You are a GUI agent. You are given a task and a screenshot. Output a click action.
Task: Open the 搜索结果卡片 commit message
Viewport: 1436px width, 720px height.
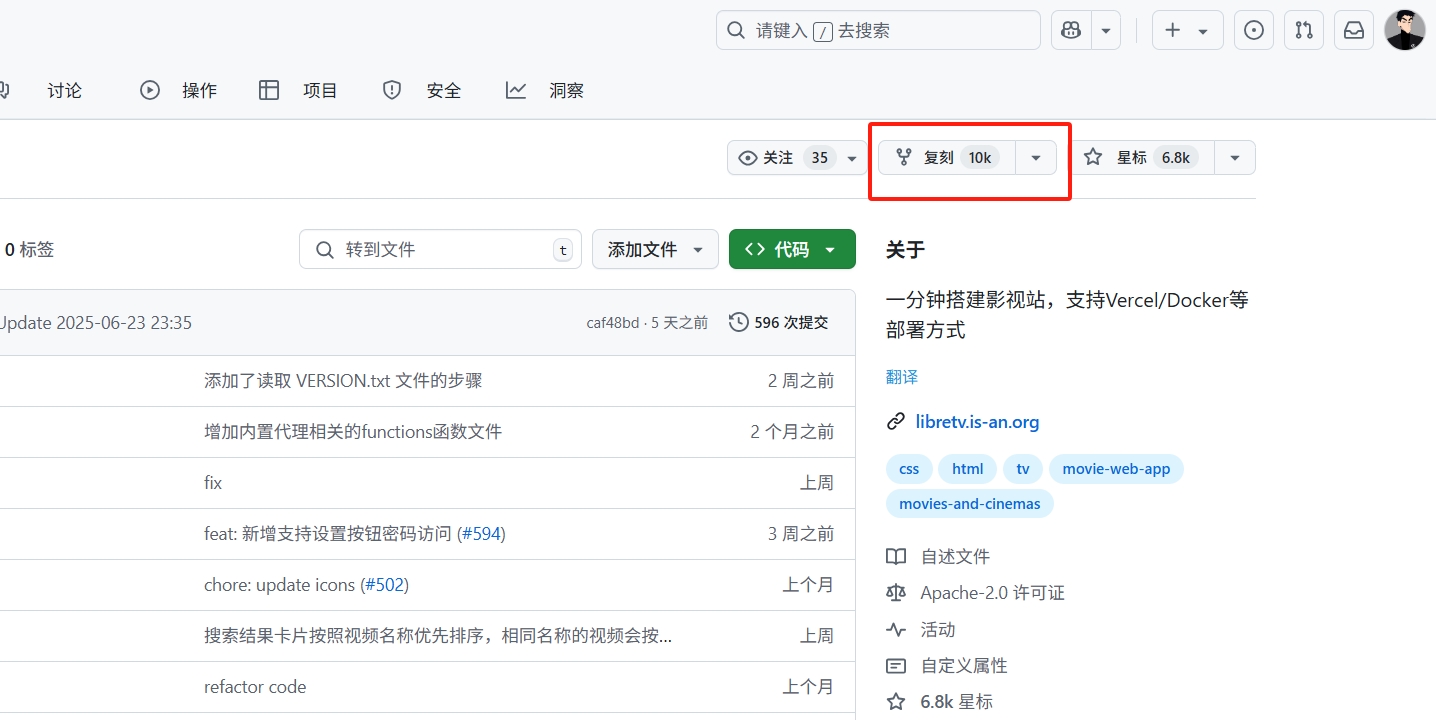point(438,636)
